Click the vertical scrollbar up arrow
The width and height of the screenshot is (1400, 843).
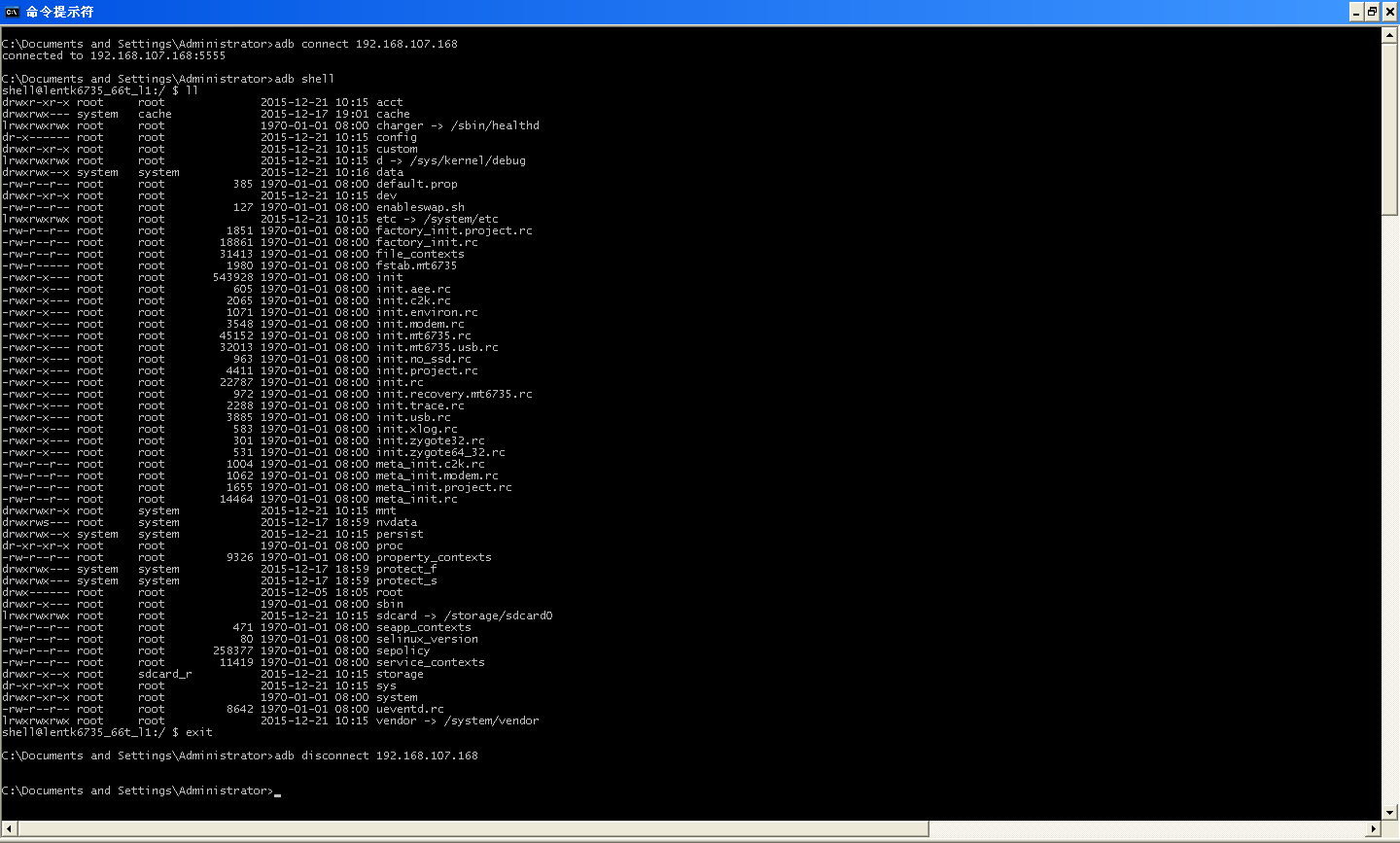click(x=1389, y=35)
